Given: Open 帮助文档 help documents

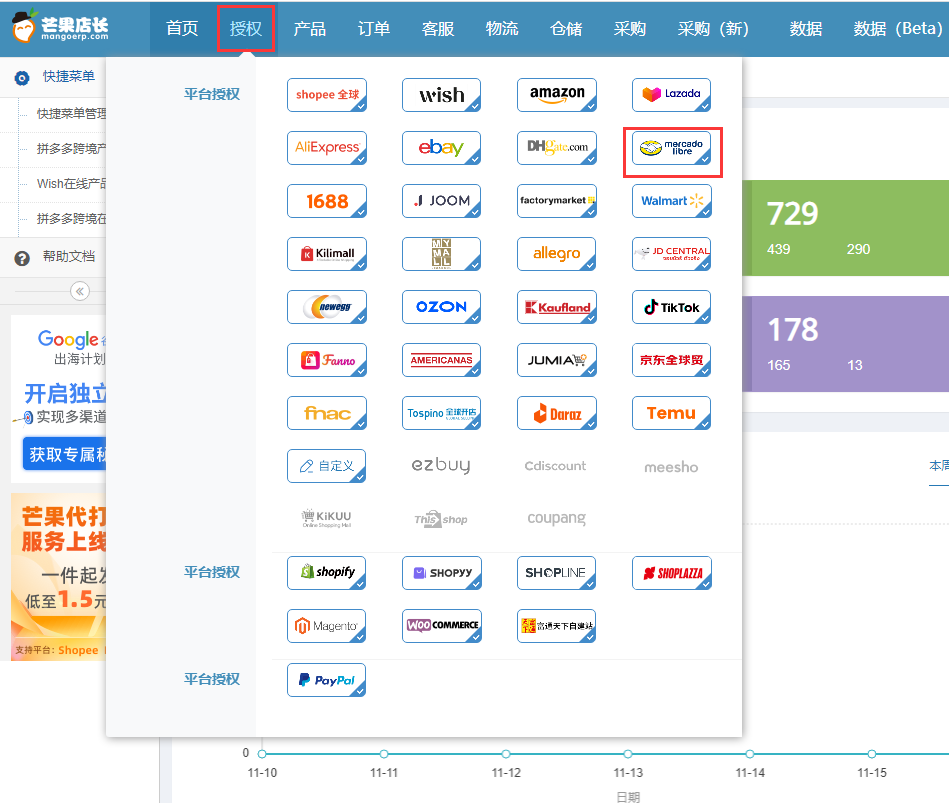Looking at the screenshot, I should pos(69,257).
